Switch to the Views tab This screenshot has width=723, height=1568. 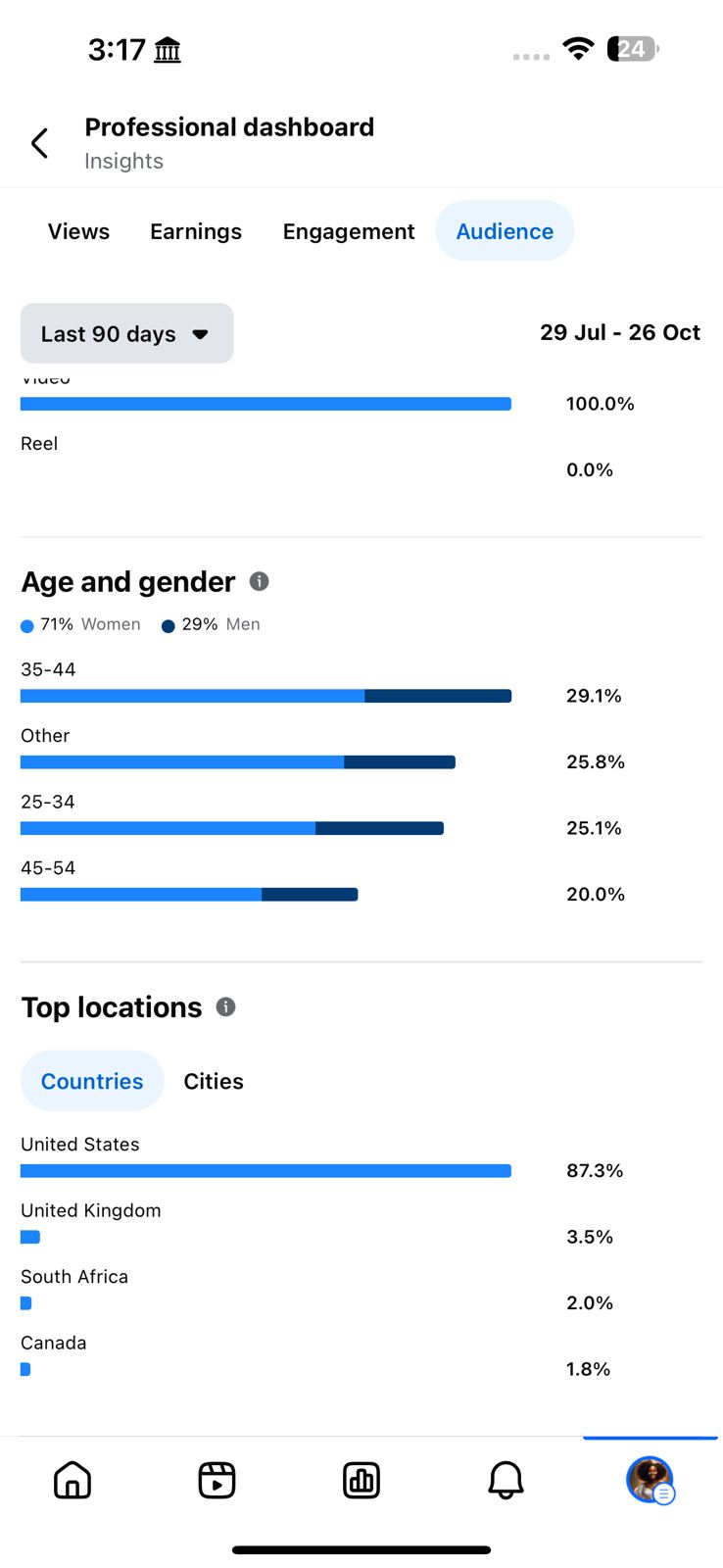point(78,231)
